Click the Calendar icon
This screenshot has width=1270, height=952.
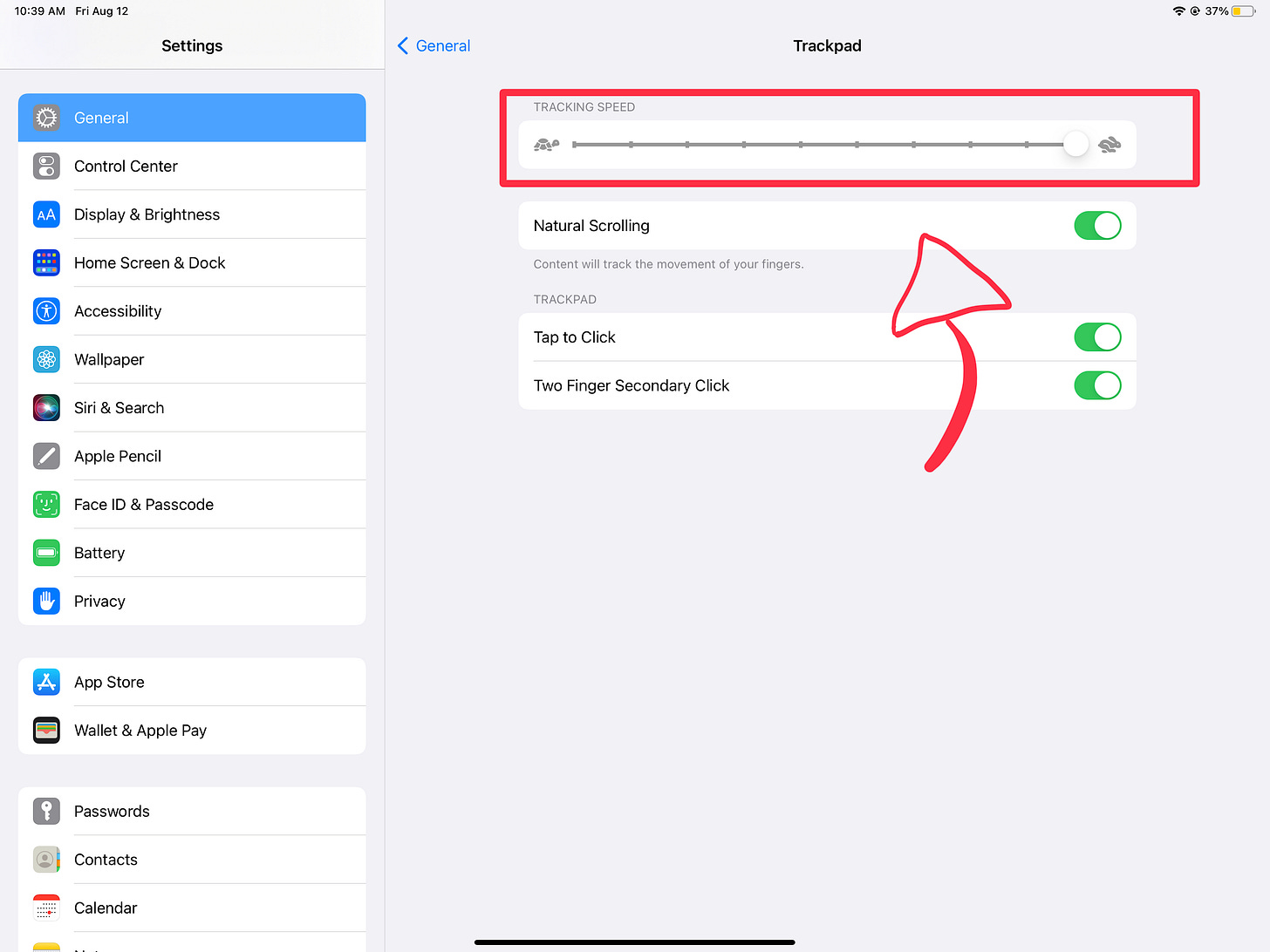(46, 908)
